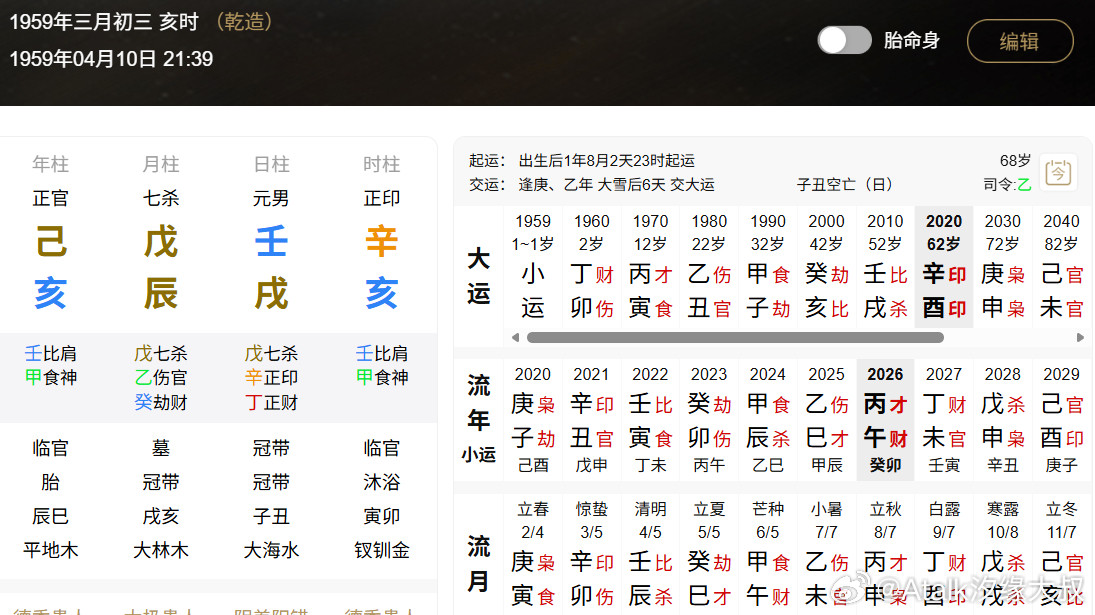Image resolution: width=1095 pixels, height=615 pixels.
Task: Click the hour stem 辛
Action: coord(381,242)
